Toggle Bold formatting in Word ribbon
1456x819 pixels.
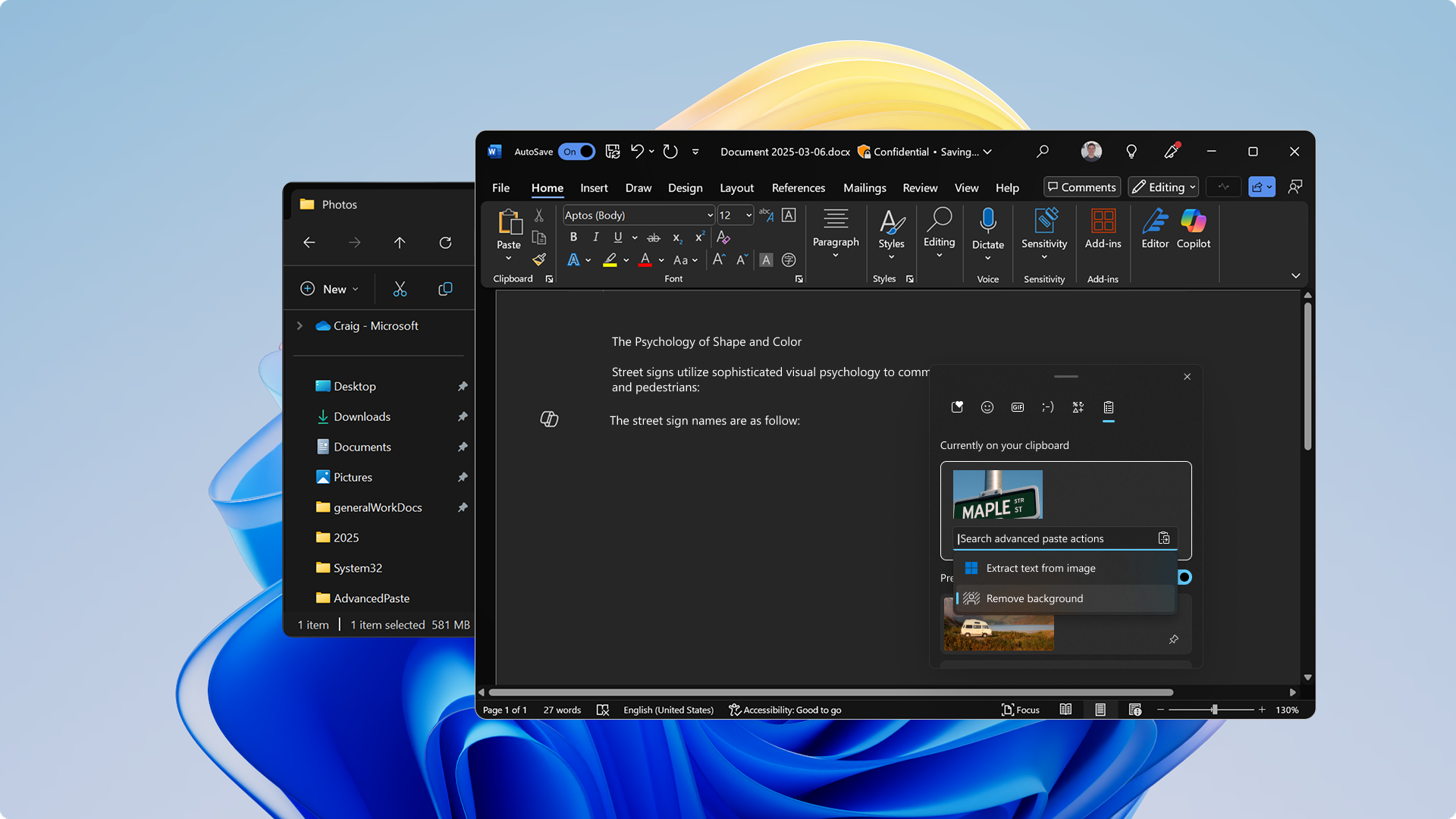(x=573, y=237)
